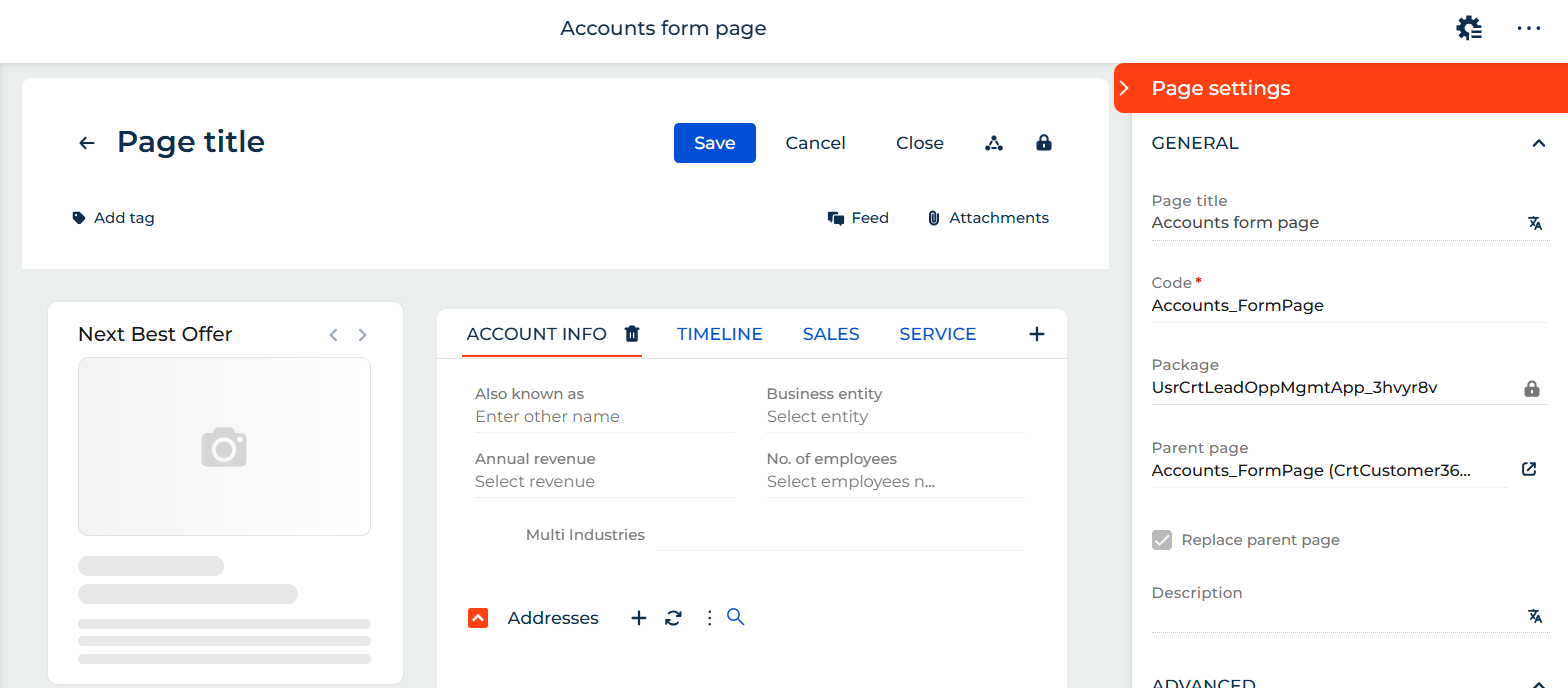The image size is (1568, 688).
Task: Open Addresses three-dot options menu
Action: 710,618
